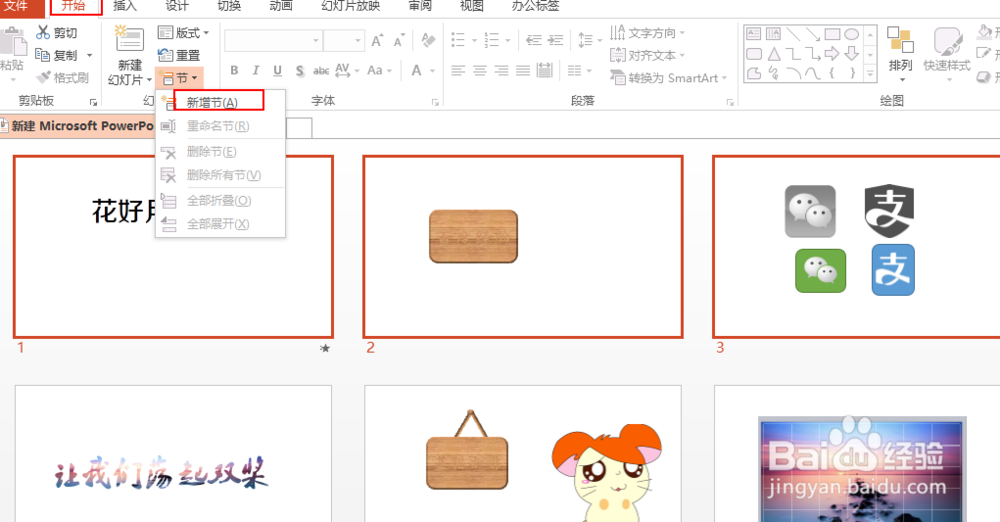The width and height of the screenshot is (1000, 522).
Task: Switch to the Design (设计) tab
Action: click(x=177, y=6)
